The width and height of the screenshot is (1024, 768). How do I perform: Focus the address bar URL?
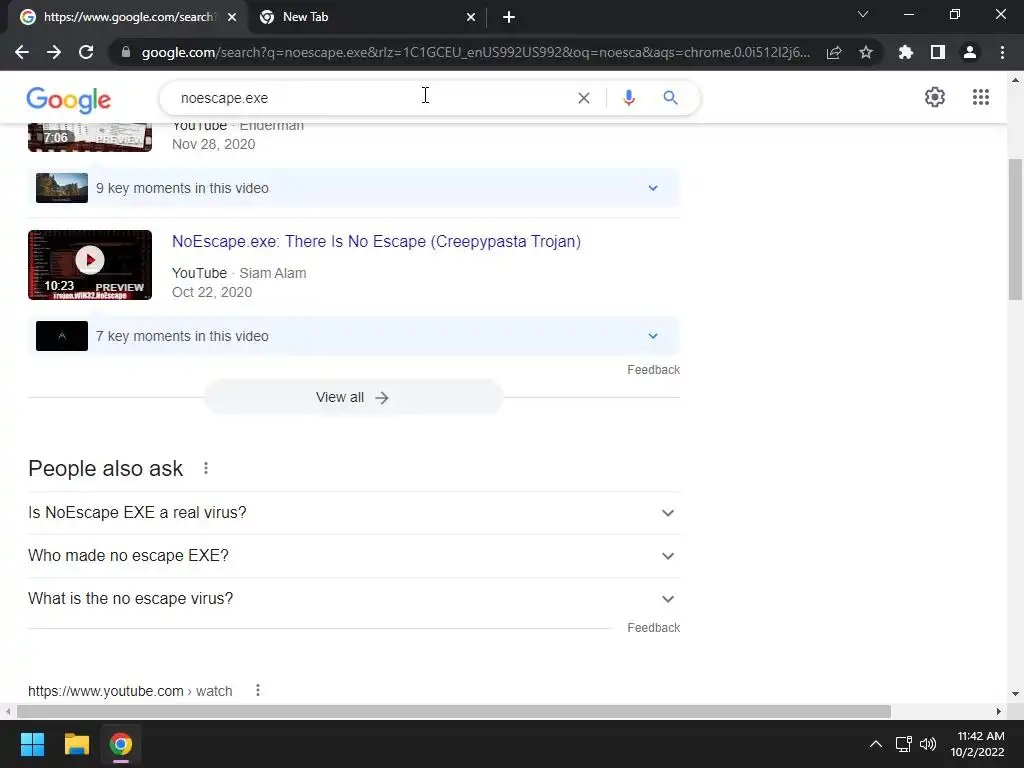[x=475, y=52]
